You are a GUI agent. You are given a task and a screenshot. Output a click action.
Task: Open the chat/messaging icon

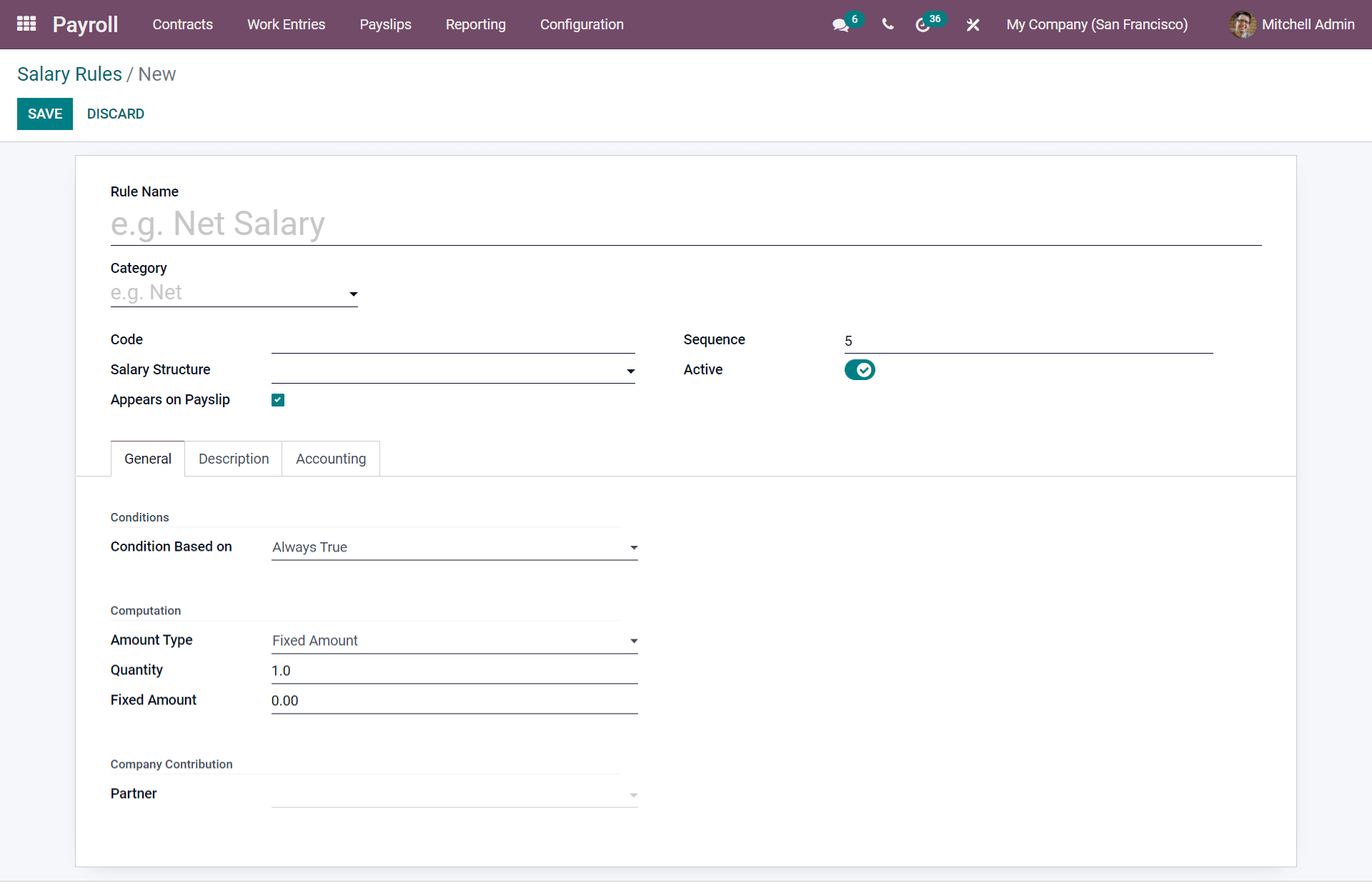[x=842, y=24]
